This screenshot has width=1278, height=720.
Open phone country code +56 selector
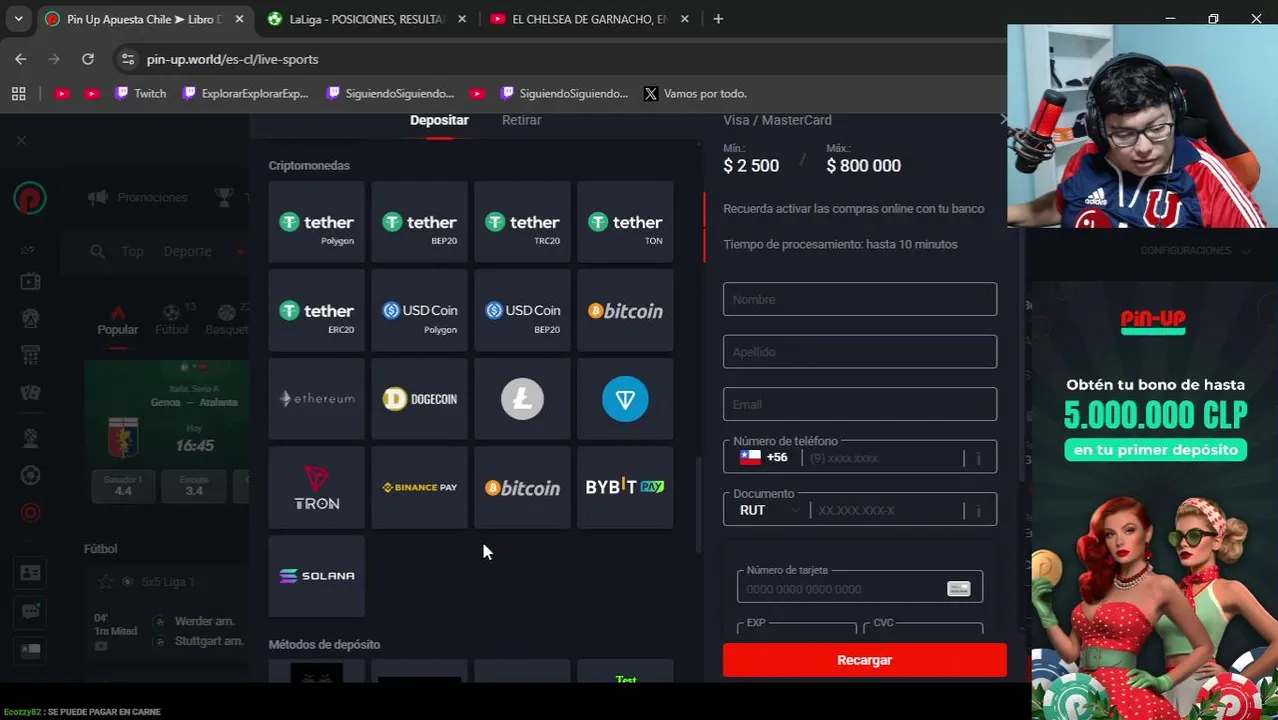[x=764, y=457]
